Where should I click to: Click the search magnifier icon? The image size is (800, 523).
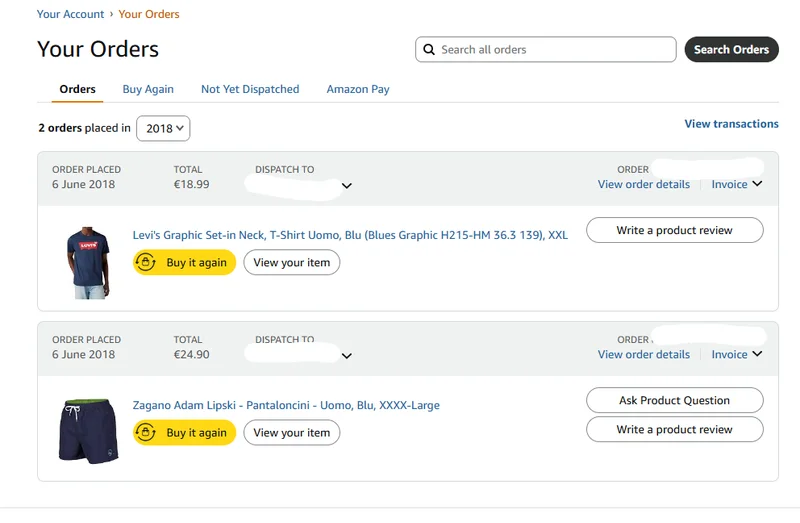click(x=429, y=49)
